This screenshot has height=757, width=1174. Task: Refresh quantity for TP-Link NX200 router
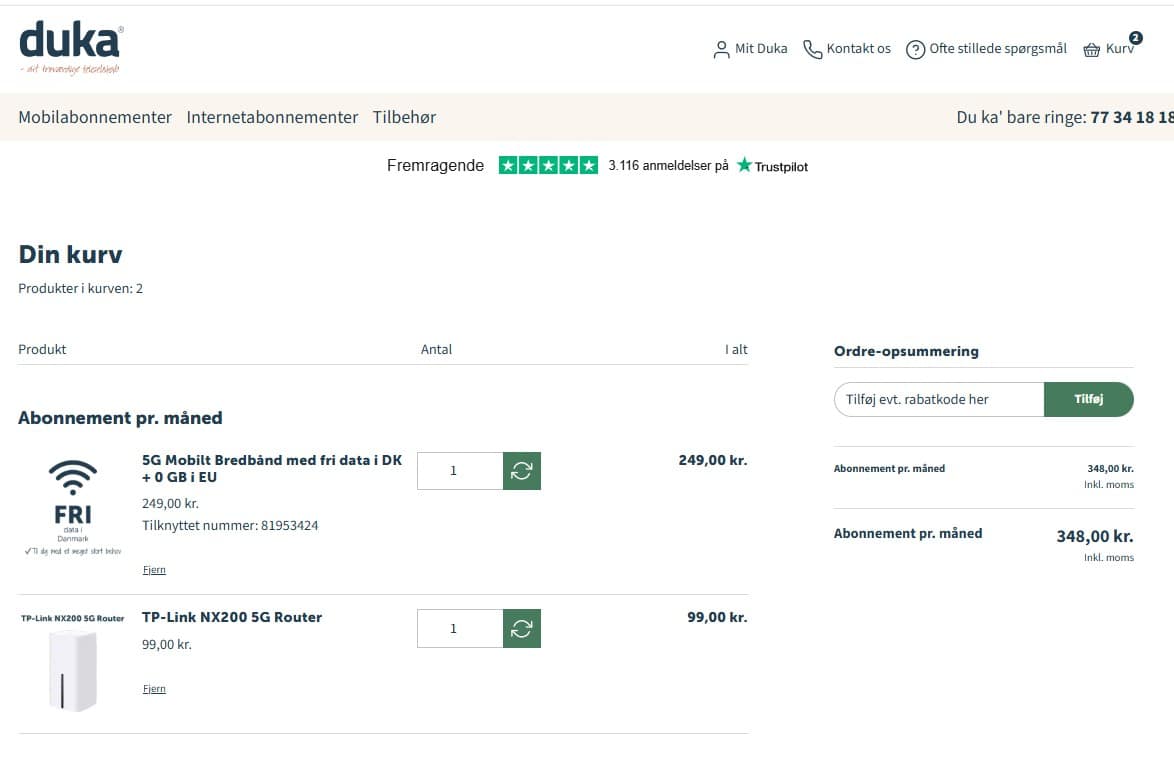click(x=521, y=629)
